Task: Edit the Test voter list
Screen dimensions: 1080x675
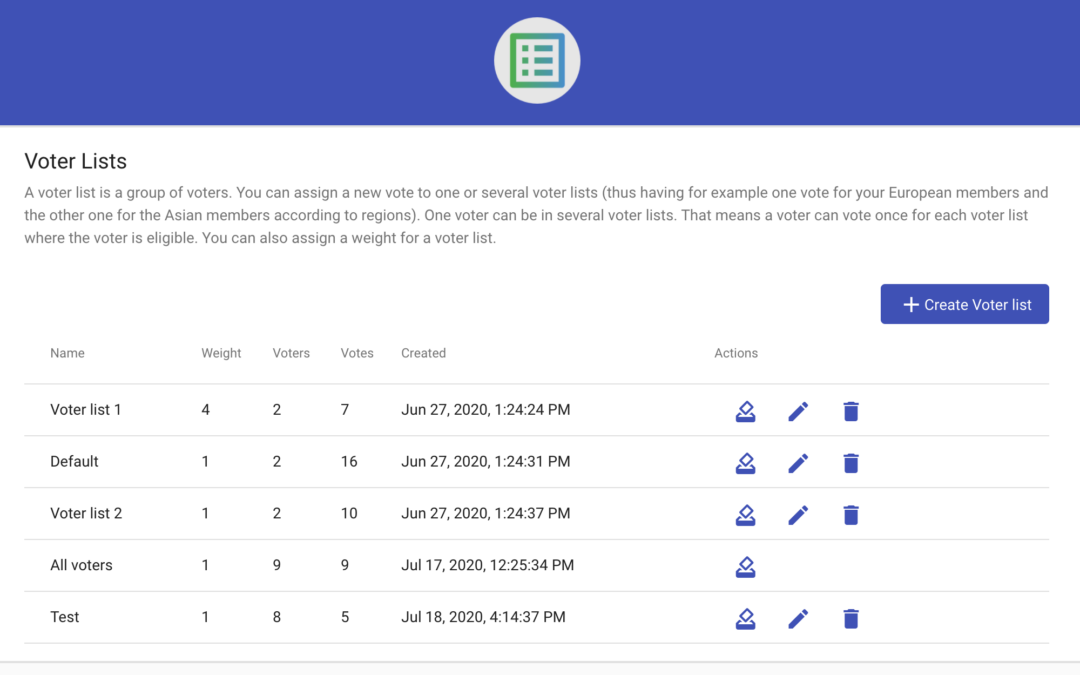Action: pos(798,619)
